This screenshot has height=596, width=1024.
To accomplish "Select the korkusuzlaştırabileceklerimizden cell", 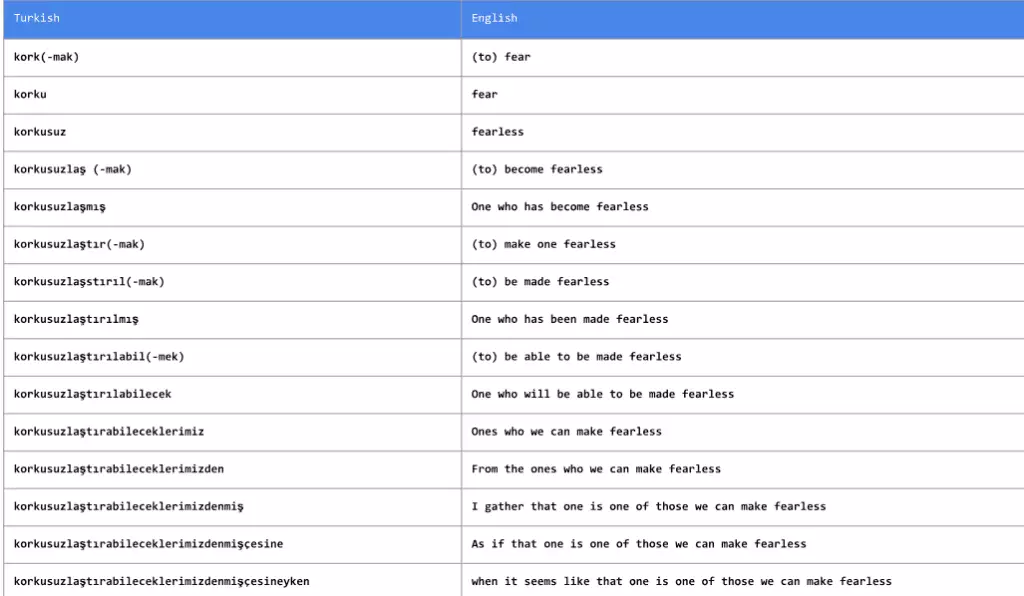I will point(232,469).
